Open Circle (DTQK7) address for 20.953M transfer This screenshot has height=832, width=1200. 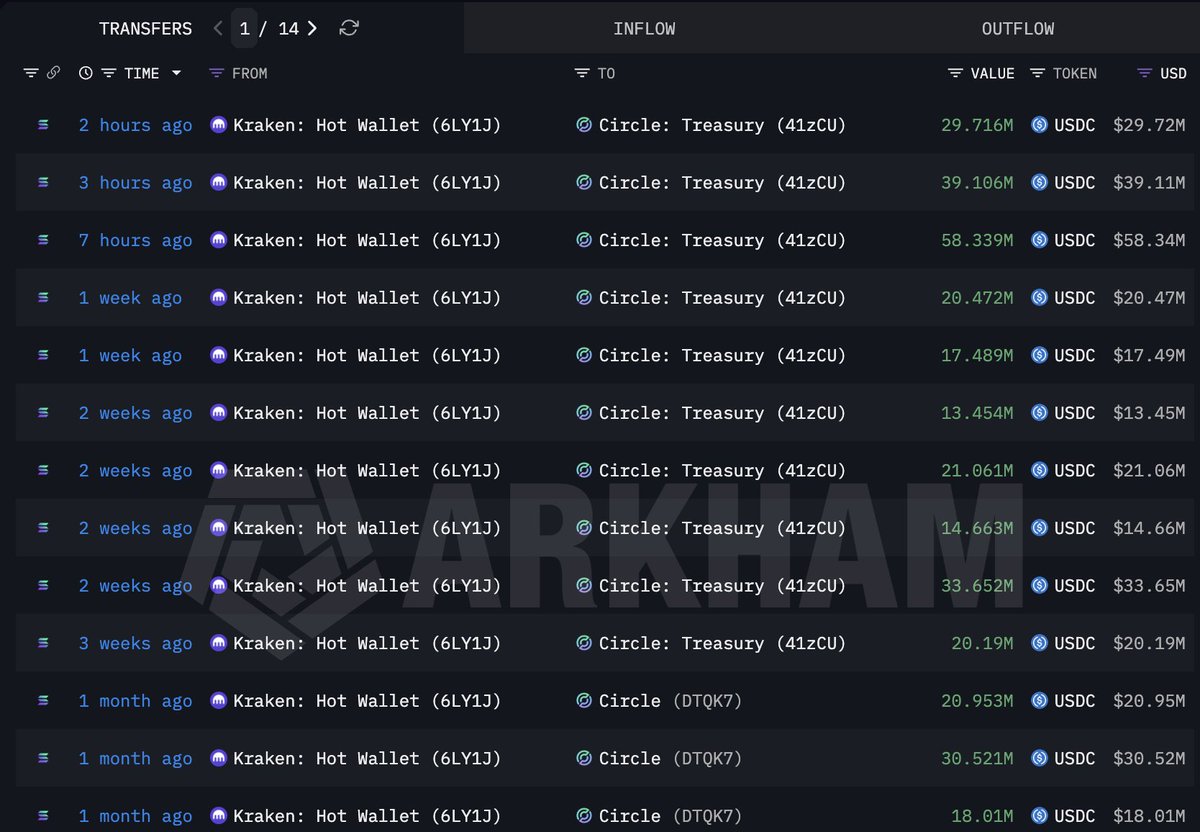coord(670,702)
